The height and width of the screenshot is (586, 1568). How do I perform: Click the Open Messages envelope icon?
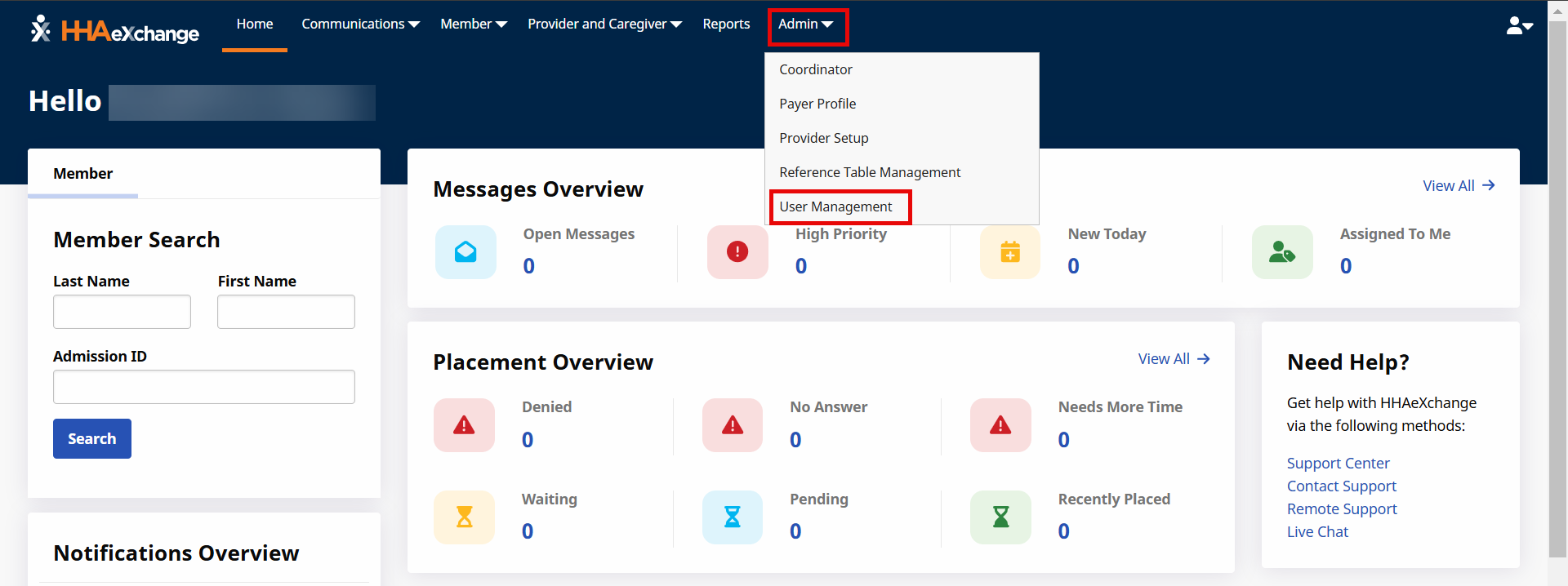click(x=465, y=252)
